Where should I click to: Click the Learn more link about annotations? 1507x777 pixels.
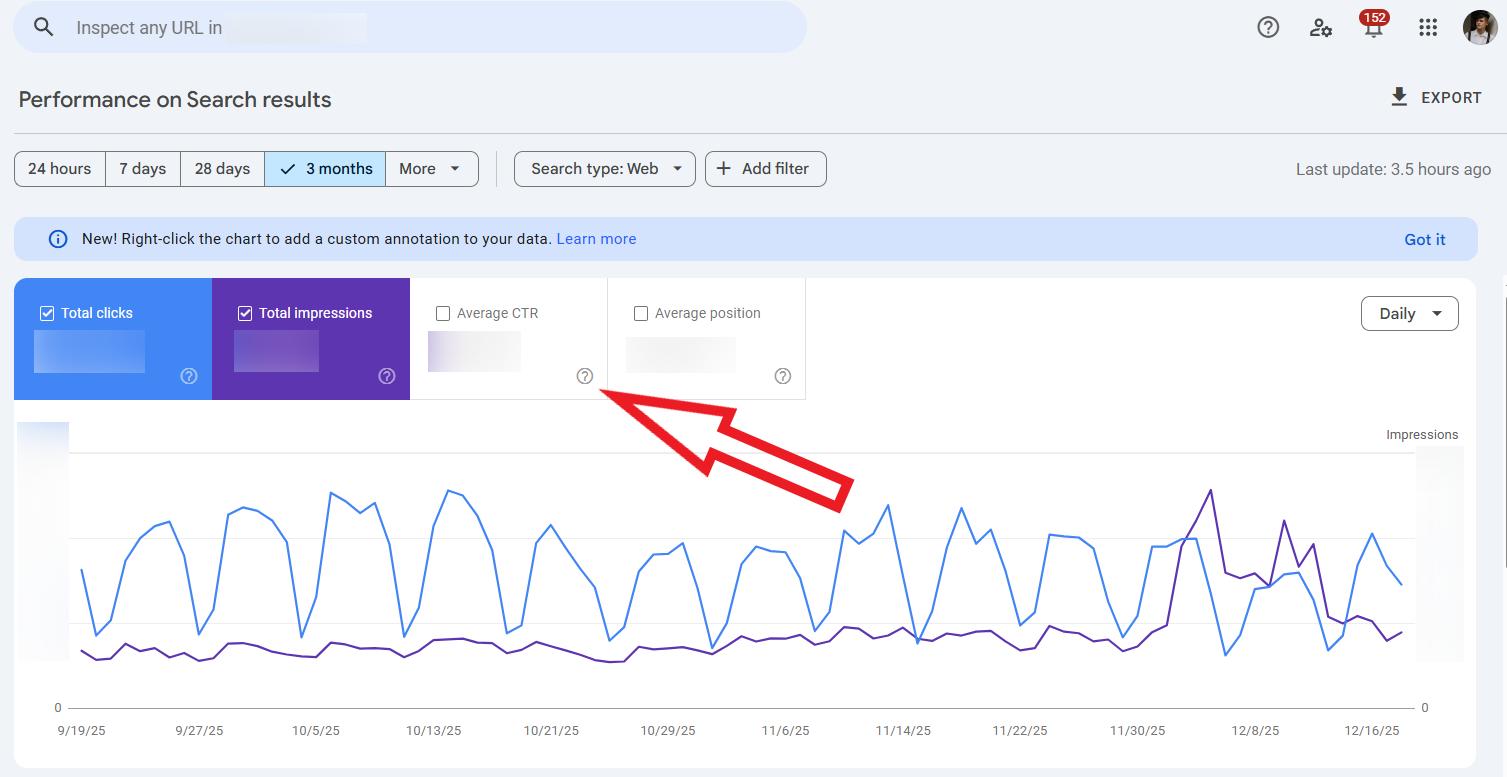click(596, 238)
